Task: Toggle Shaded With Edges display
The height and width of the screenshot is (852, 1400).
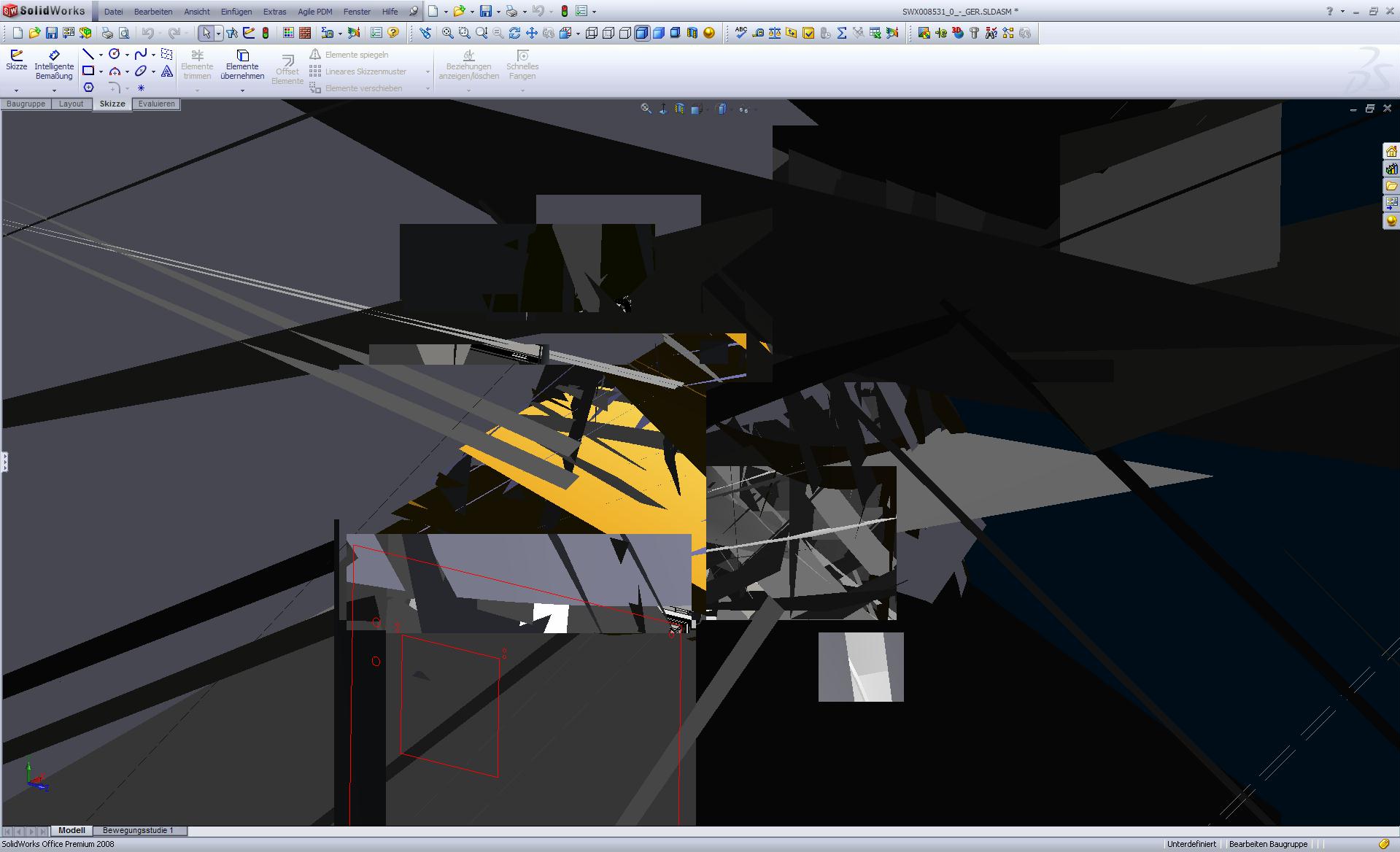Action: (x=642, y=33)
